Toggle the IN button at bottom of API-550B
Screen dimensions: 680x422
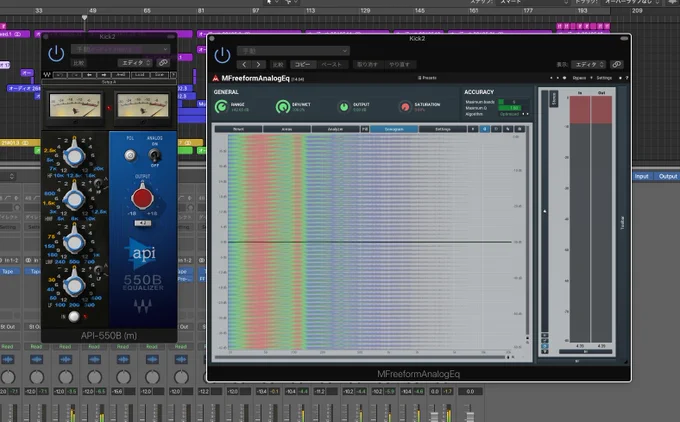click(x=74, y=317)
